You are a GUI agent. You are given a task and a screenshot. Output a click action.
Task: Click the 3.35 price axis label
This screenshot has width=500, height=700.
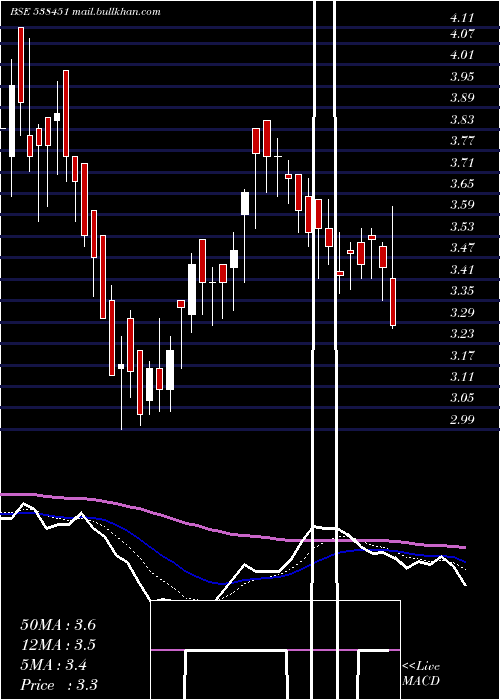pos(462,291)
